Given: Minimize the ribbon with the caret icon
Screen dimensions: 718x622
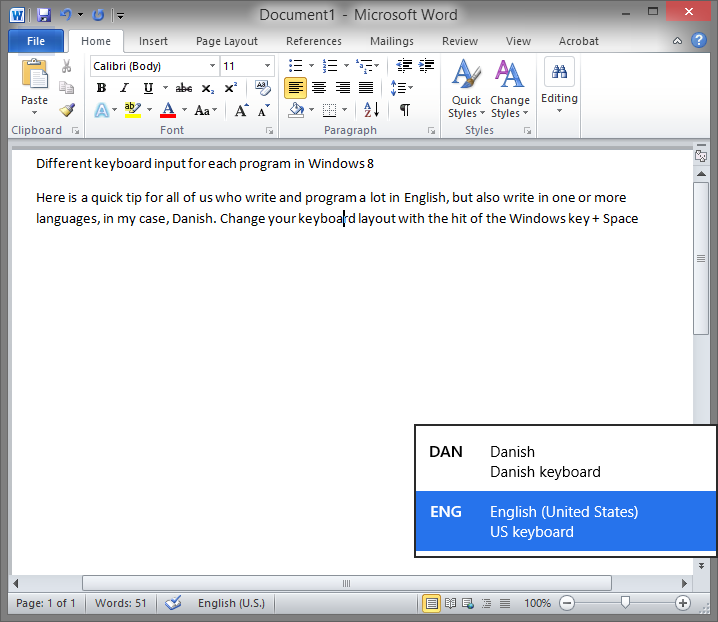Looking at the screenshot, I should [677, 41].
